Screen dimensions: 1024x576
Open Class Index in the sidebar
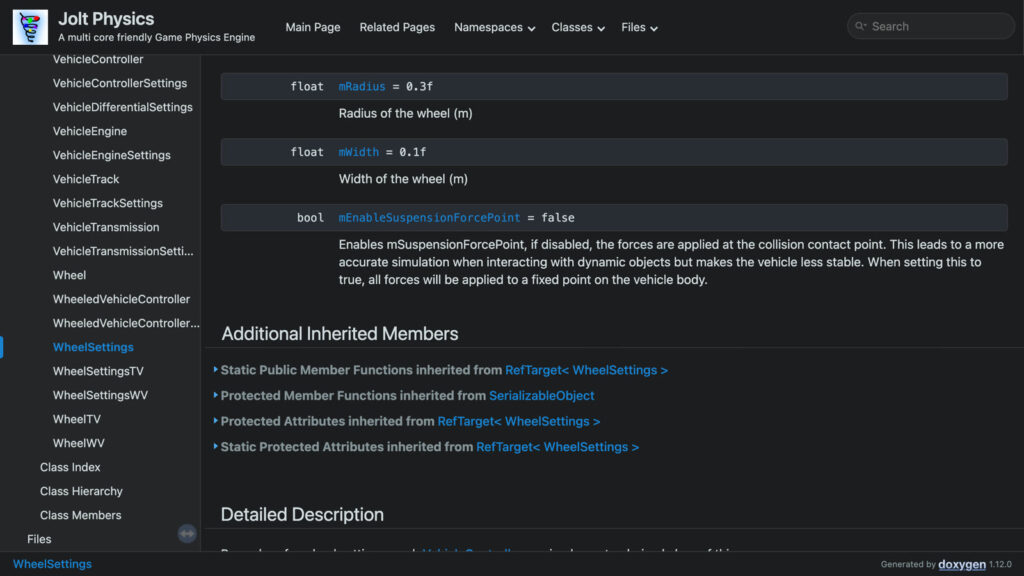click(70, 468)
